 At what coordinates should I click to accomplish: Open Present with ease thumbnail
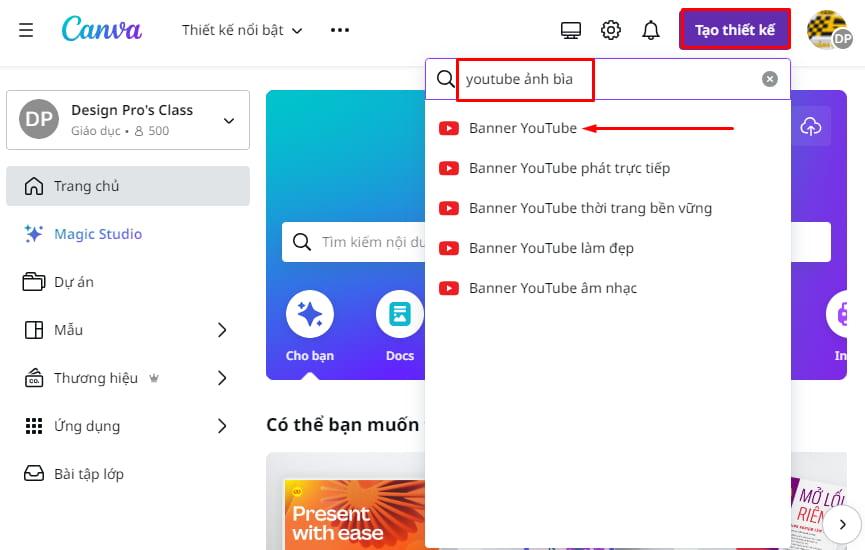(x=355, y=514)
